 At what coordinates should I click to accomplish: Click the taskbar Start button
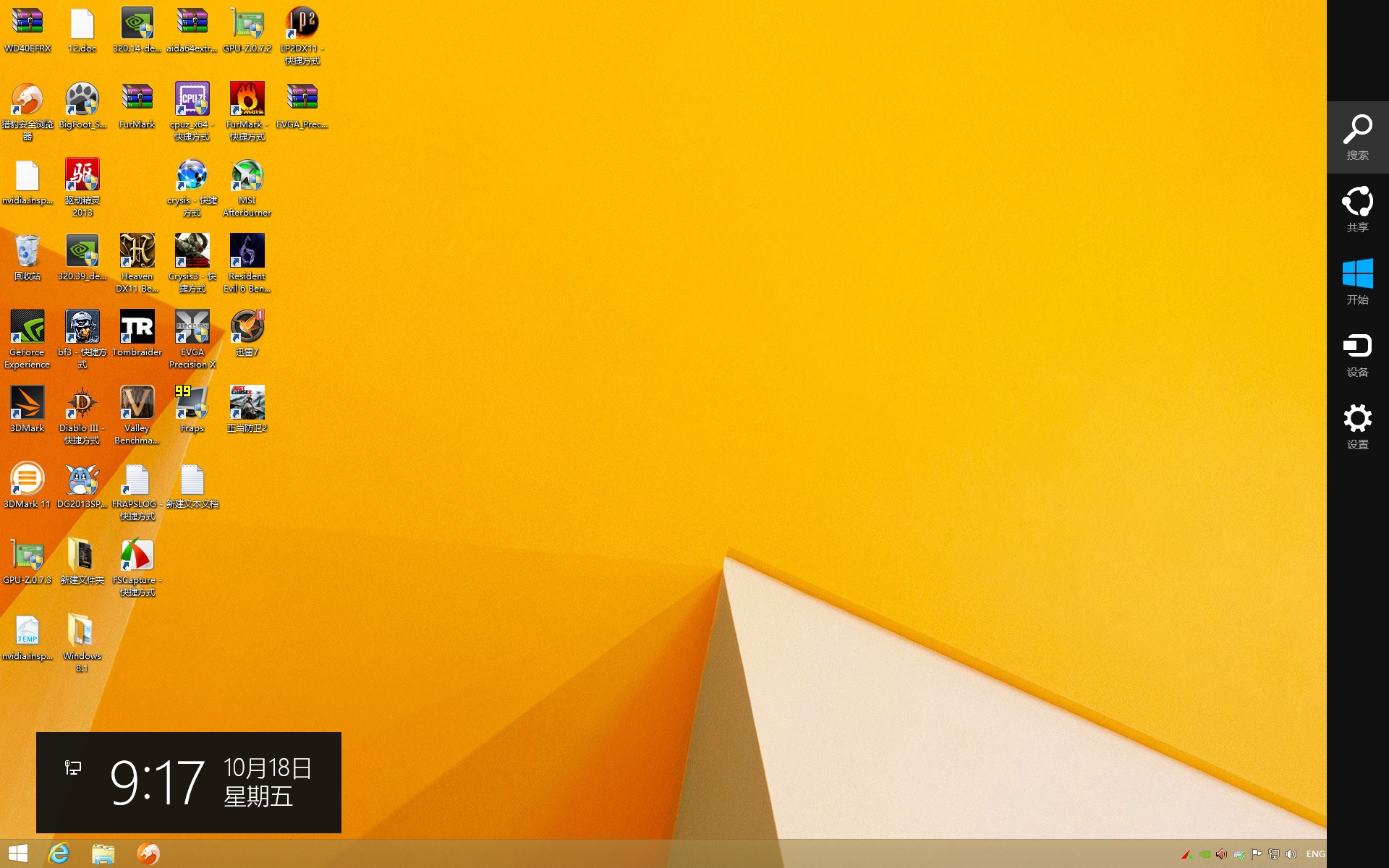tap(18, 854)
